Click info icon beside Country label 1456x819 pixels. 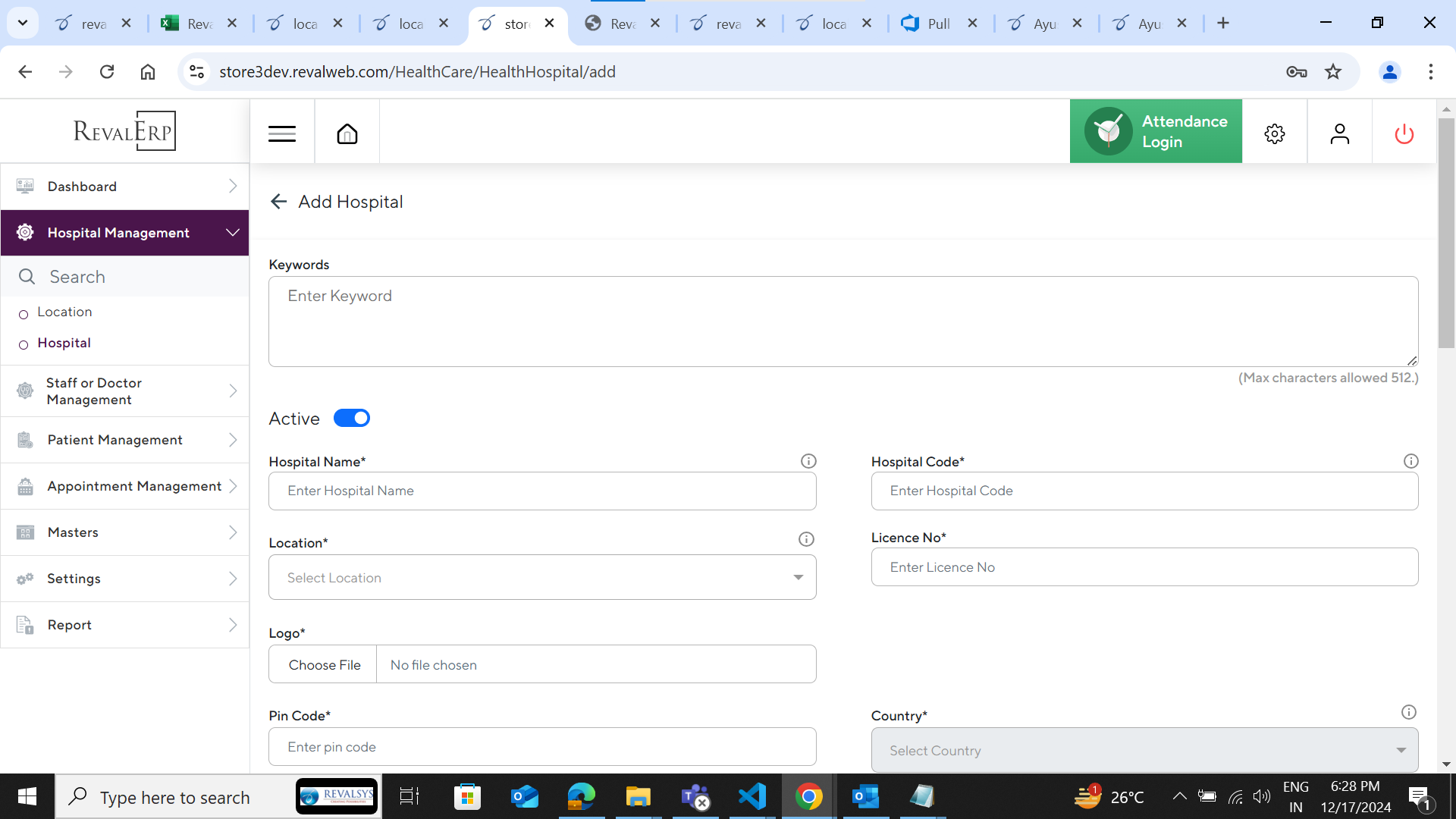(1408, 712)
